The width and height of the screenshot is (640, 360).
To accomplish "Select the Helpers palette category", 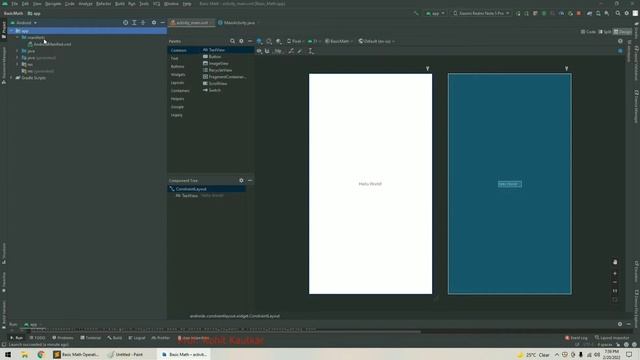I will click(x=178, y=99).
